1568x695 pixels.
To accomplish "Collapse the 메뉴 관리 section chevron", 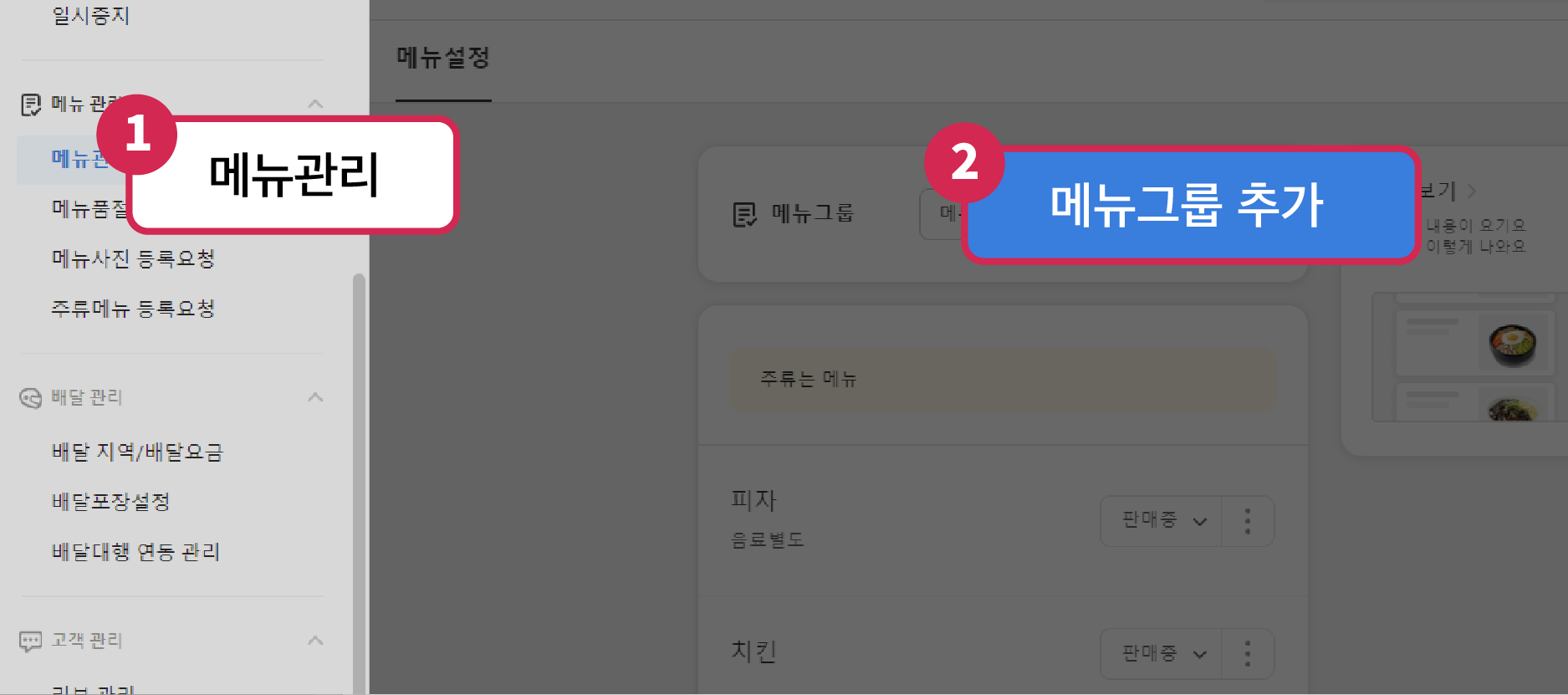I will click(x=315, y=104).
